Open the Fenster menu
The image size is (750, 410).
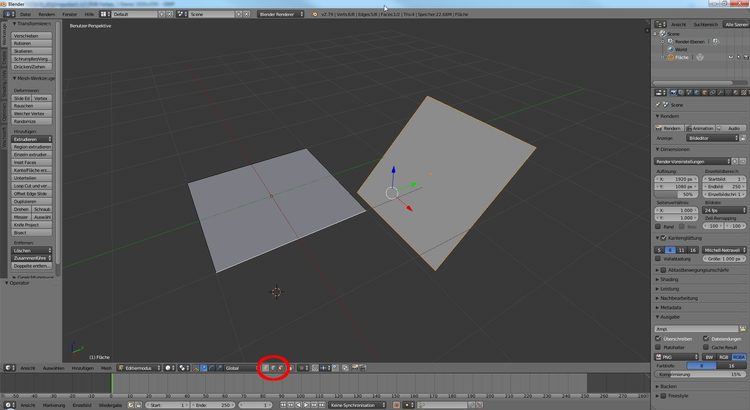coord(69,15)
